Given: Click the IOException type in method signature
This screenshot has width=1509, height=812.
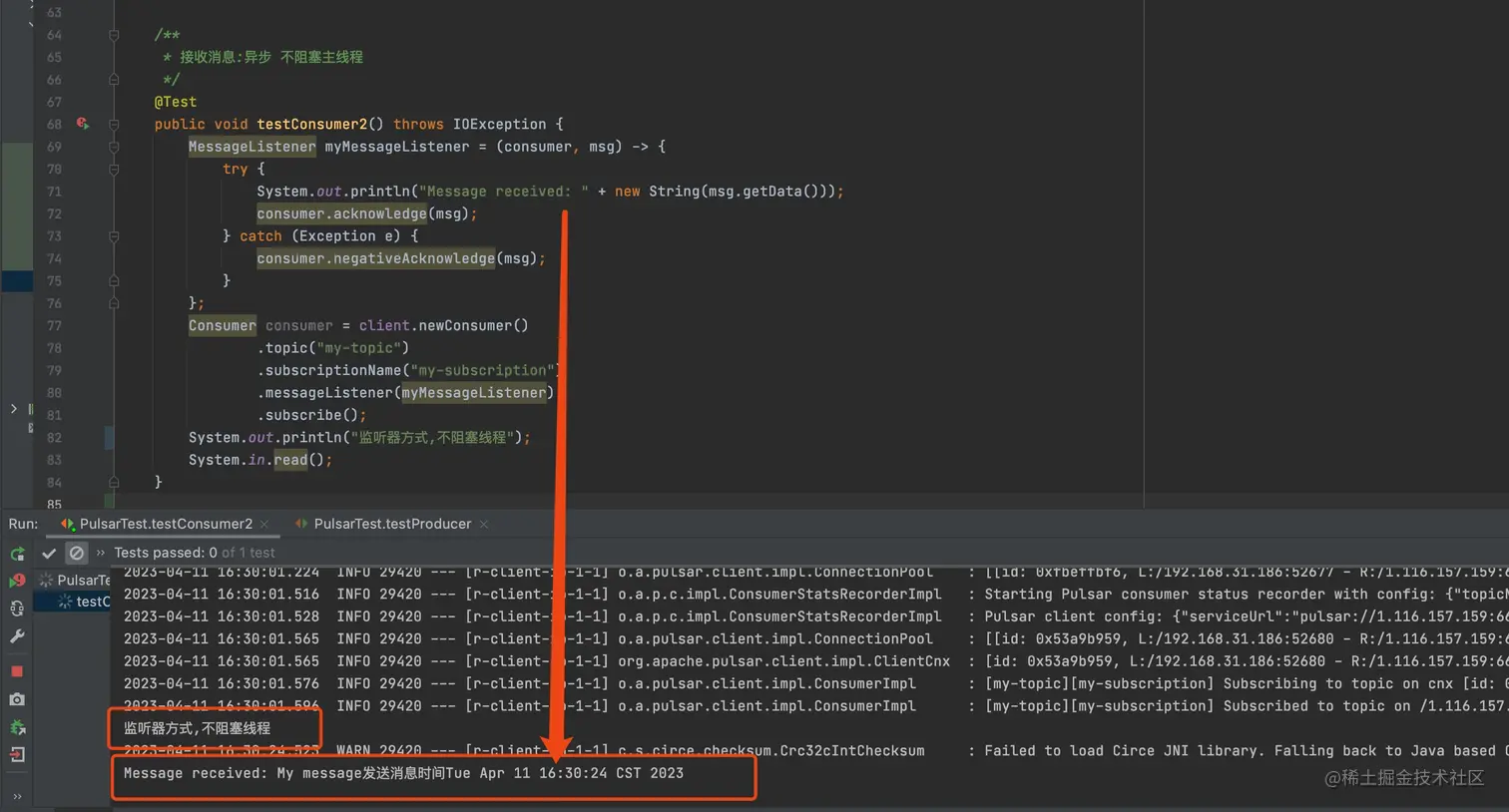Looking at the screenshot, I should point(500,125).
